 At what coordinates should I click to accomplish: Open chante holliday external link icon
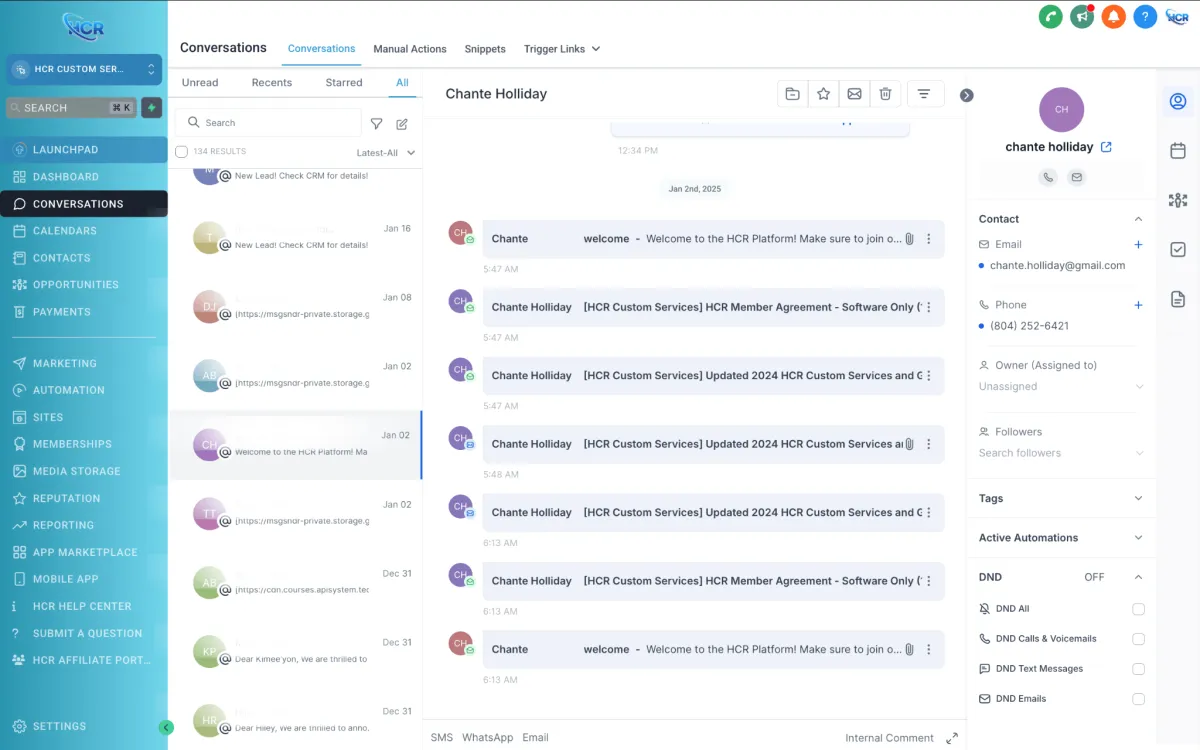click(x=1106, y=147)
